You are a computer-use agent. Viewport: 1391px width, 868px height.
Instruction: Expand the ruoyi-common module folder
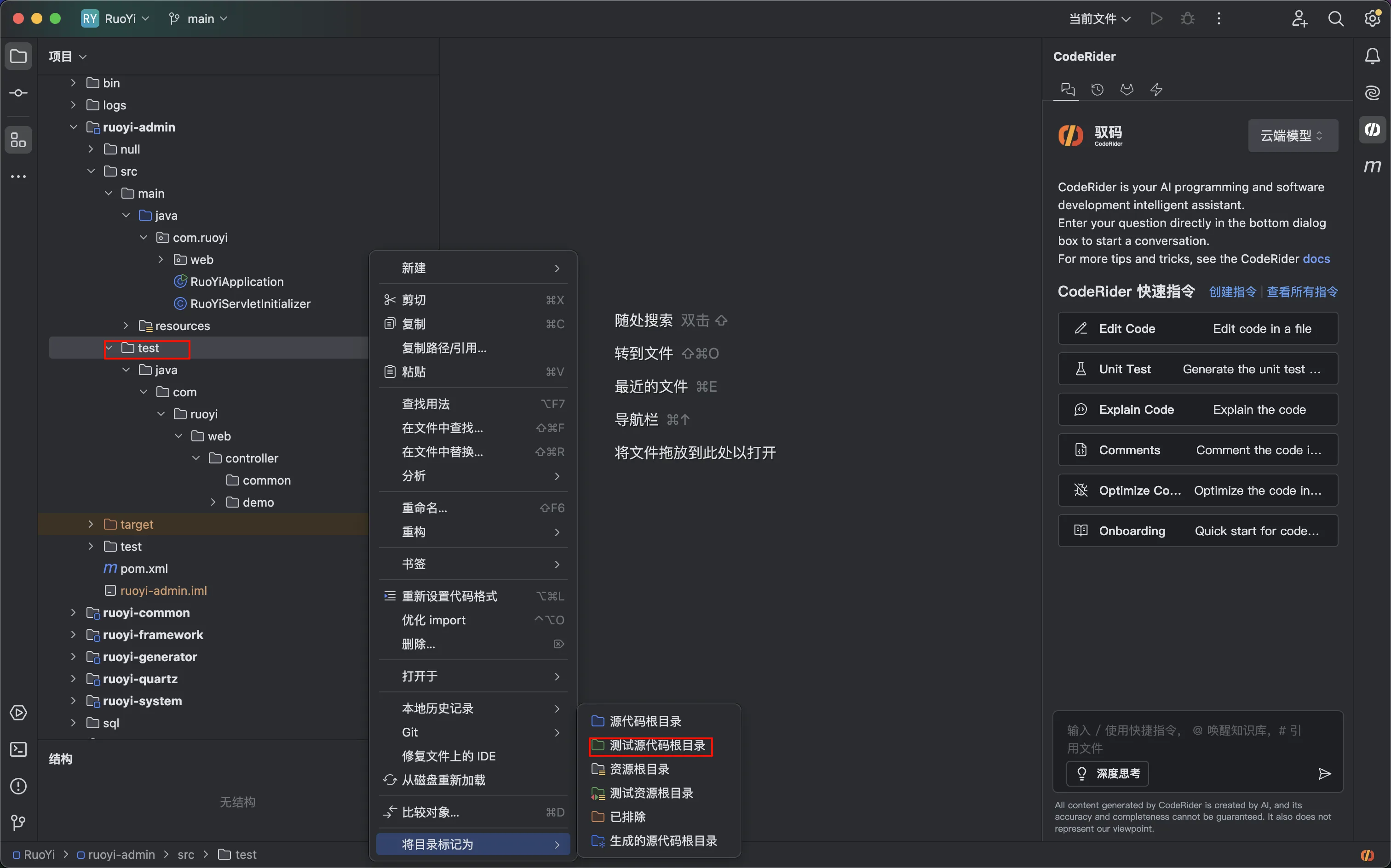(73, 612)
